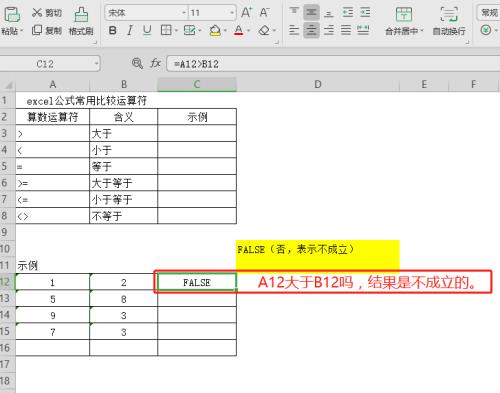500x393 pixels.
Task: Click the decrease font size icon
Action: [264, 13]
